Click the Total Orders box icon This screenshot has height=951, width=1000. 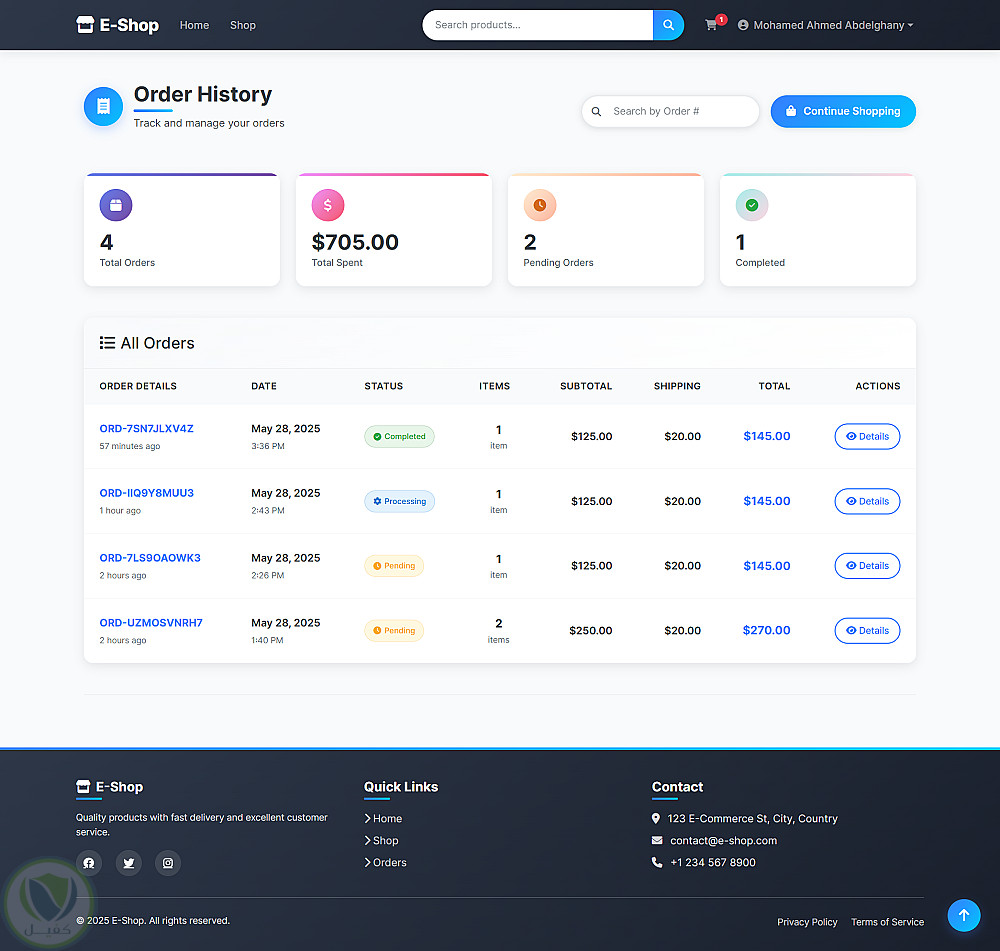tap(116, 205)
